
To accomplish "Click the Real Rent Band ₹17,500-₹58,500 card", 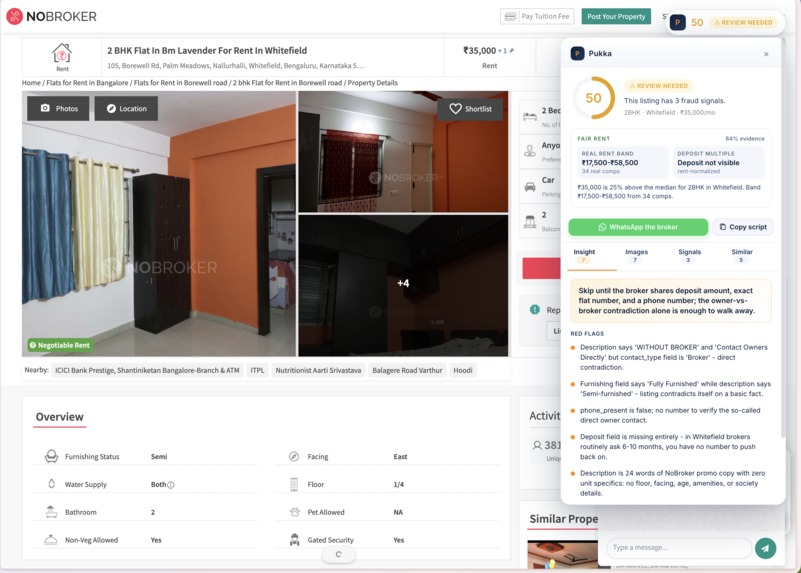I will [622, 162].
